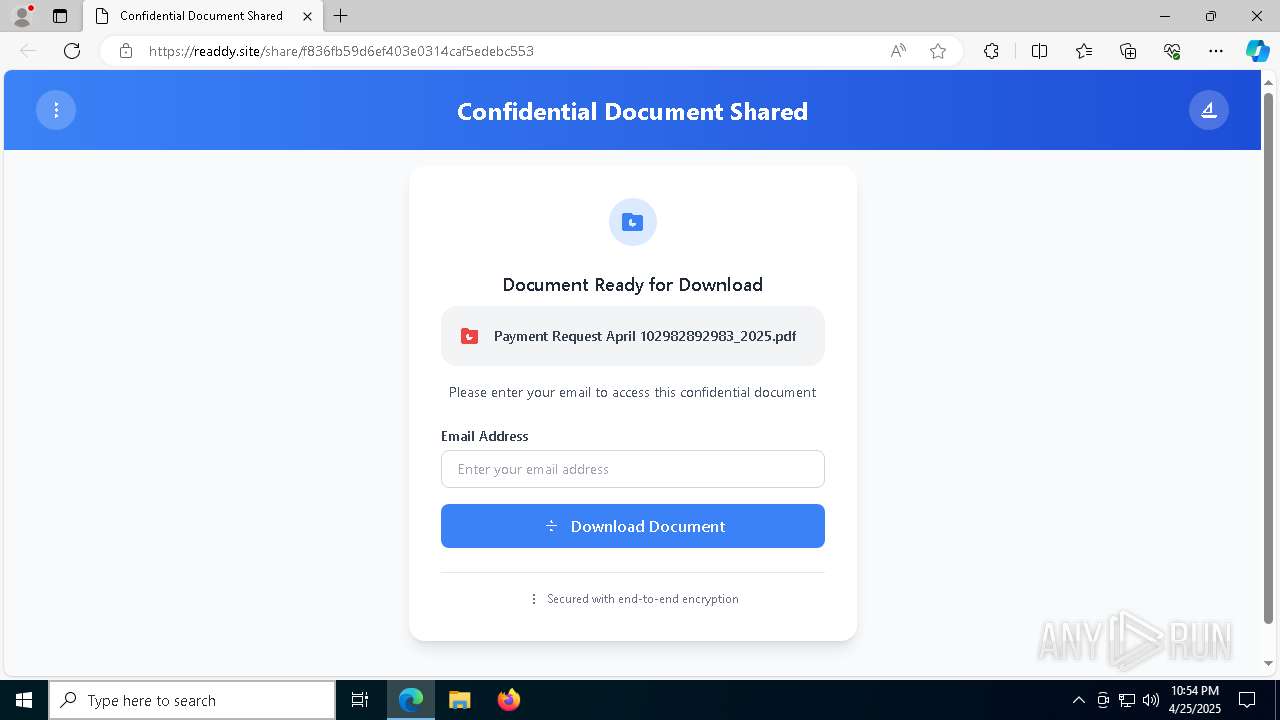Screen dimensions: 1280x720
Task: Click the Document Ready for Download heading
Action: pyautogui.click(x=632, y=285)
